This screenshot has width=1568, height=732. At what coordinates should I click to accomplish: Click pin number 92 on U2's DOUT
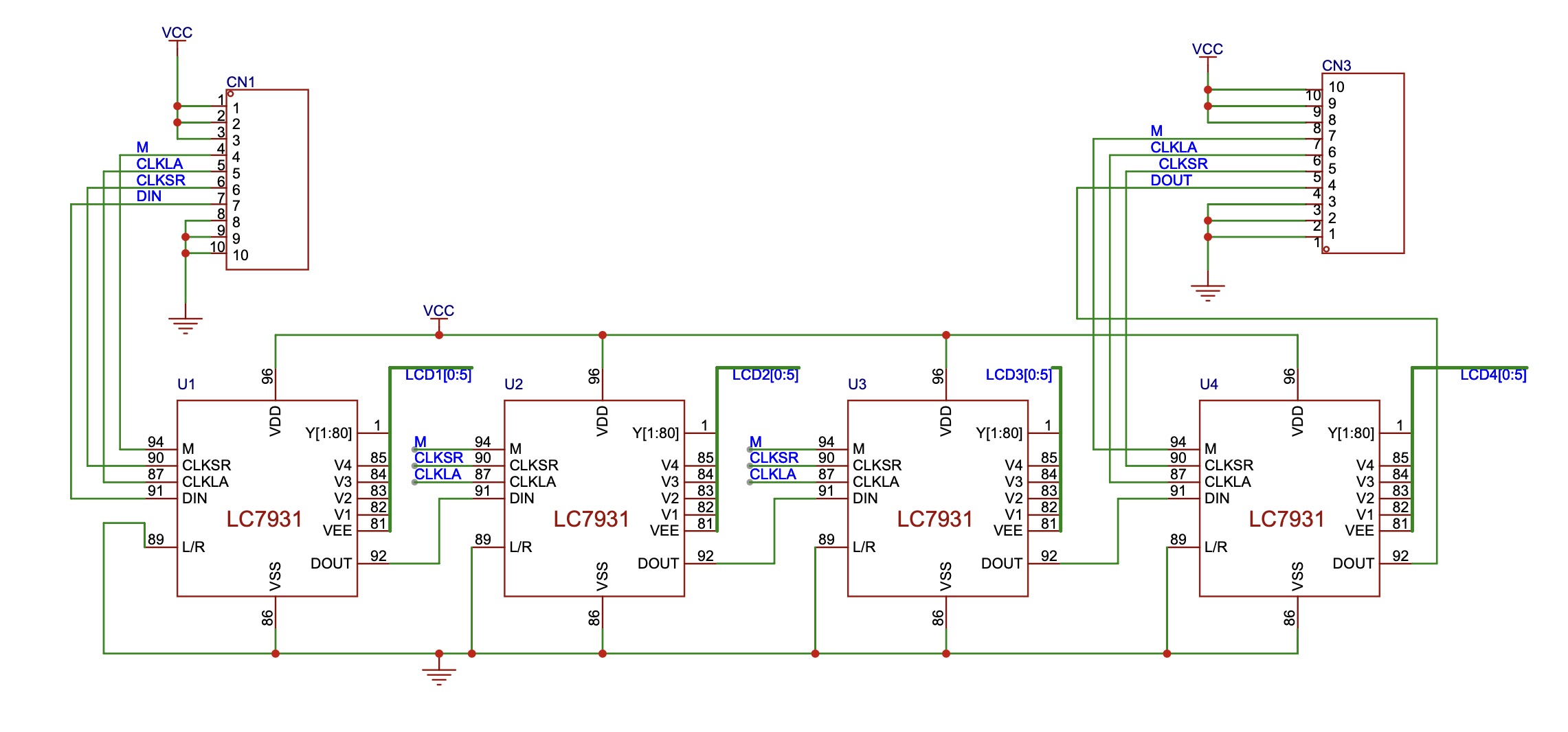click(x=706, y=556)
